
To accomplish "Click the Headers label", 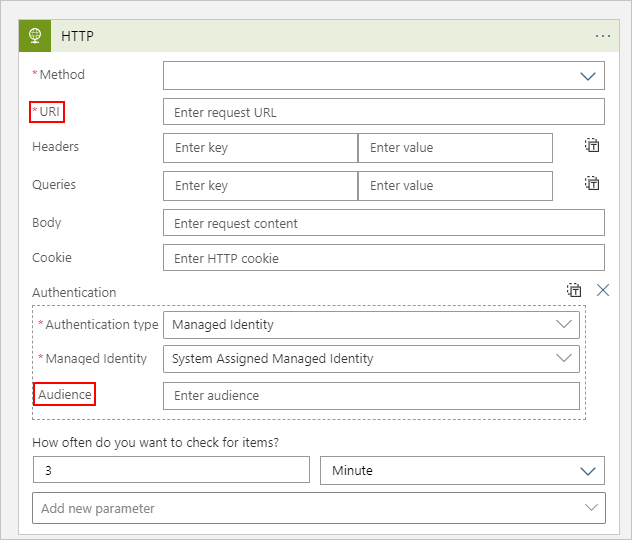I will [55, 147].
